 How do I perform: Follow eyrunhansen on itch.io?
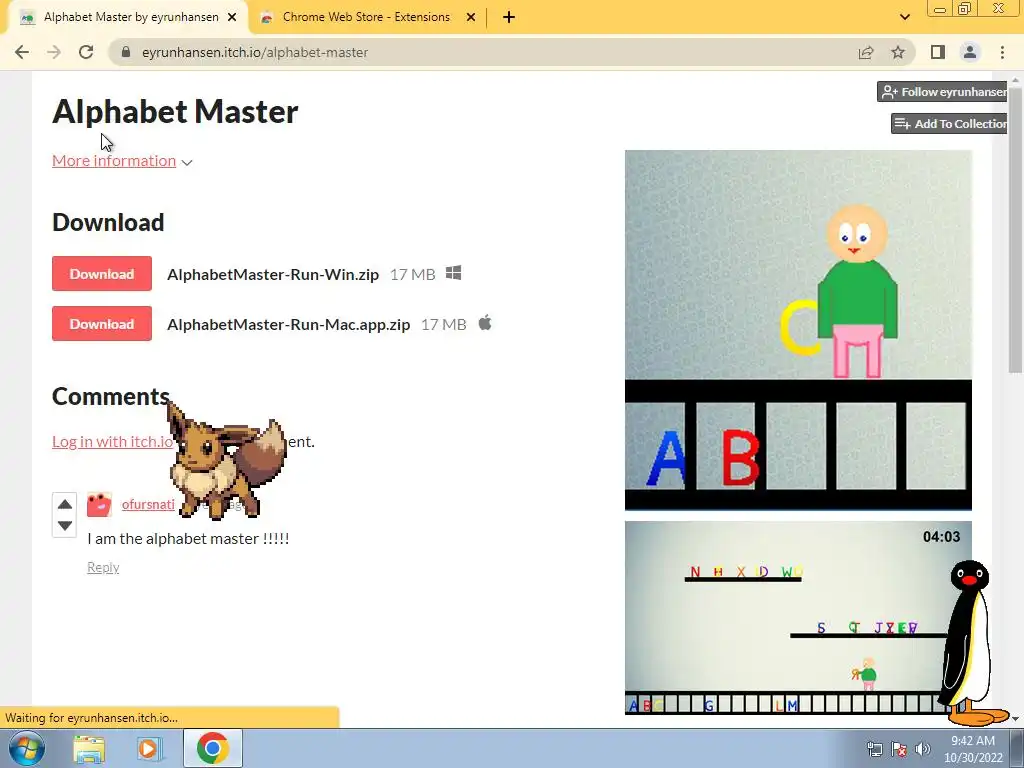click(x=942, y=92)
